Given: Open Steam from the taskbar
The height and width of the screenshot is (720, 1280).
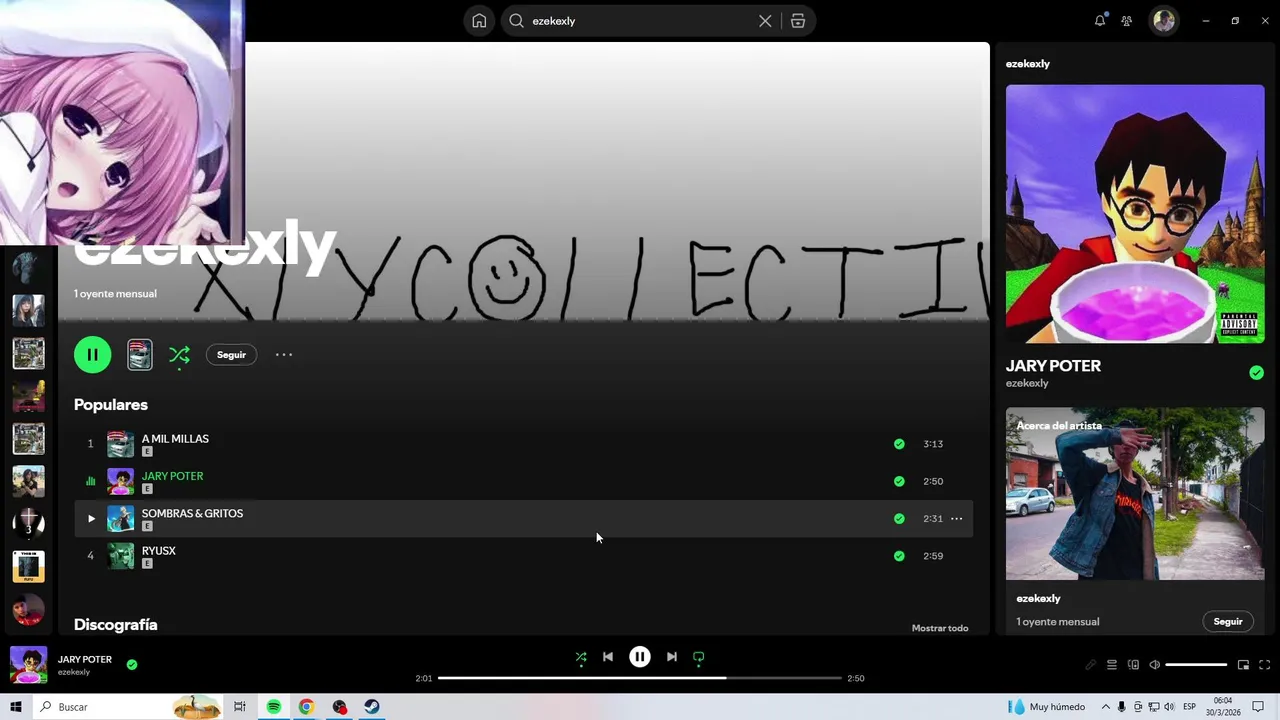Looking at the screenshot, I should click(371, 707).
